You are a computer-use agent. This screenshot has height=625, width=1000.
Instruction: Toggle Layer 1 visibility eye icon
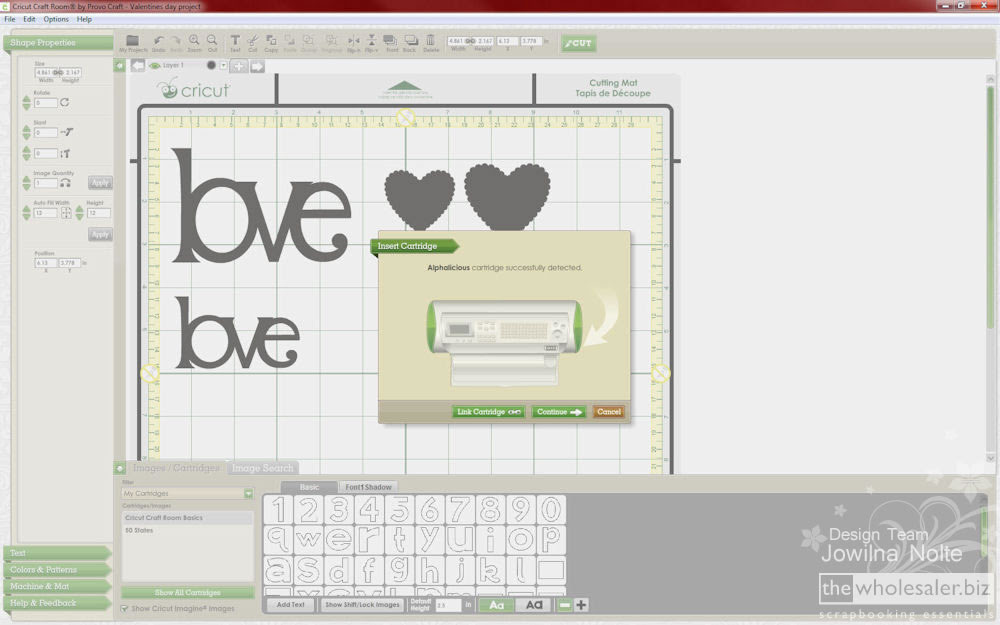tap(154, 66)
